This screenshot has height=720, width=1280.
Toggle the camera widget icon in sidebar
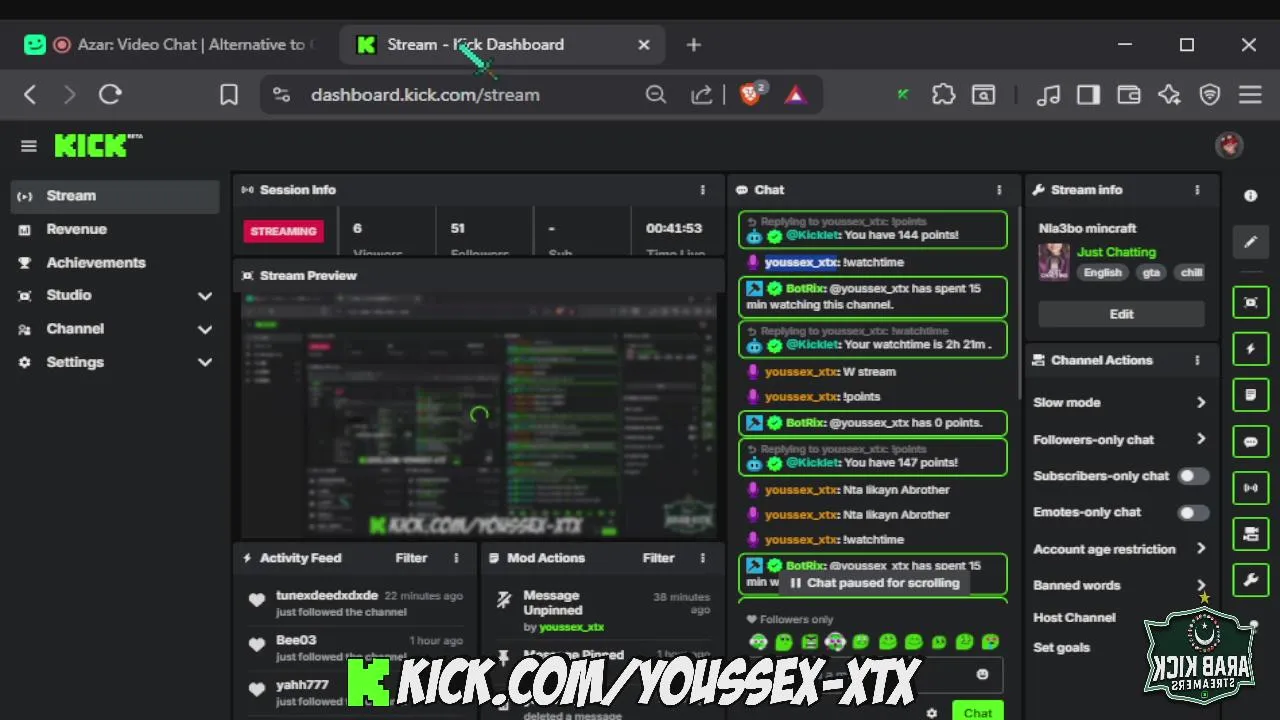[x=1250, y=534]
